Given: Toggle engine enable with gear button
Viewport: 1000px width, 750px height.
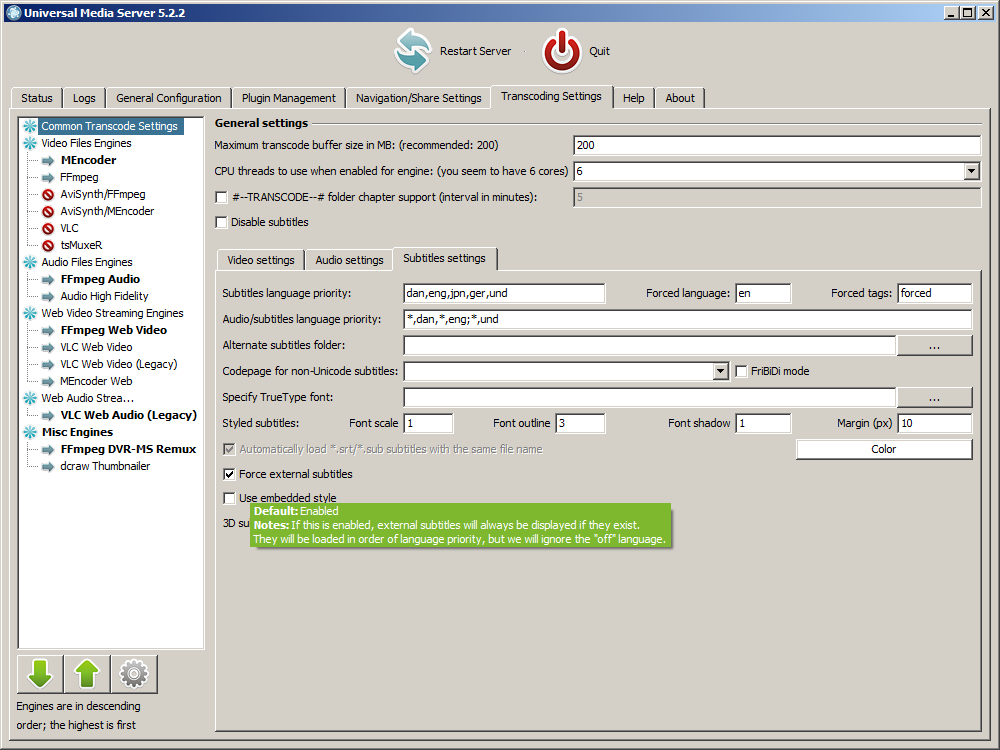Looking at the screenshot, I should coord(134,674).
